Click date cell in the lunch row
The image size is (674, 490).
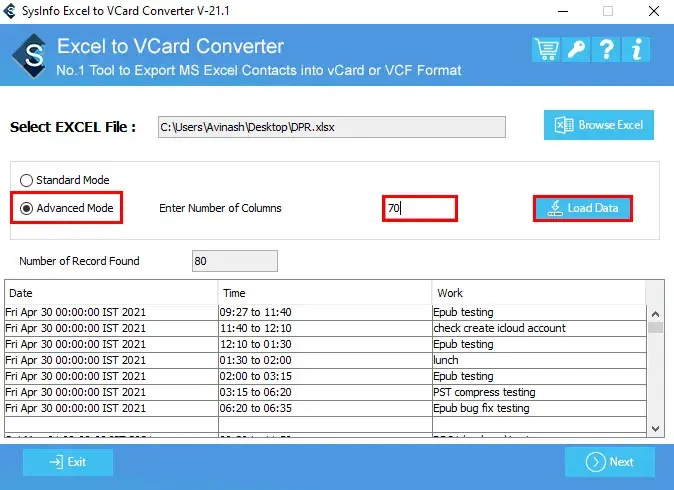coord(111,360)
